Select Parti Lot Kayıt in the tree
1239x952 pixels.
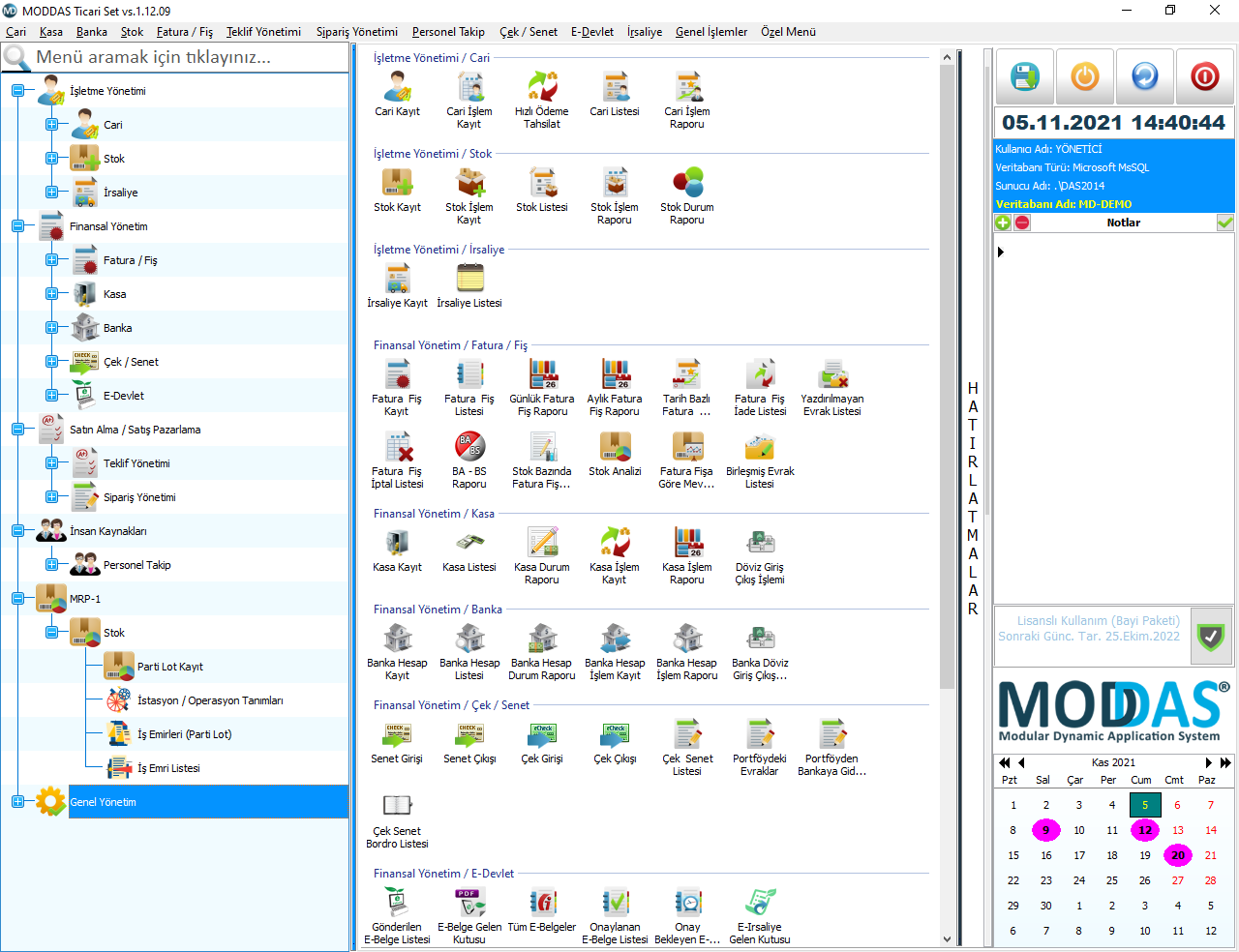pyautogui.click(x=169, y=667)
